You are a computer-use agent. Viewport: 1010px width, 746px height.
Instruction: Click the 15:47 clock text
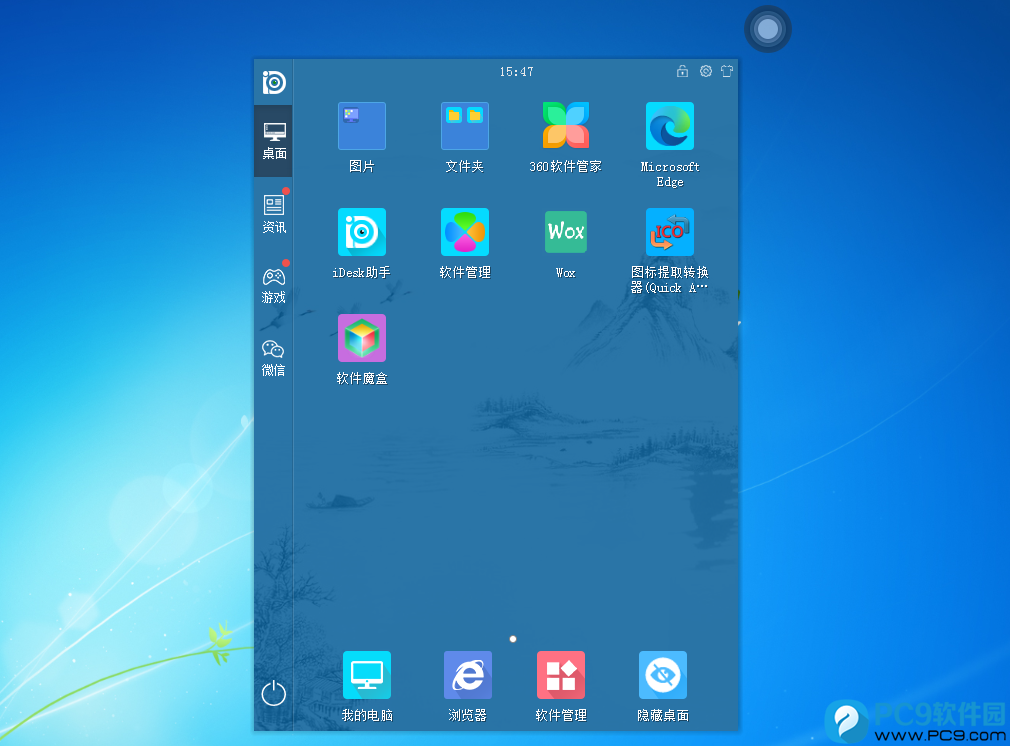pos(517,72)
